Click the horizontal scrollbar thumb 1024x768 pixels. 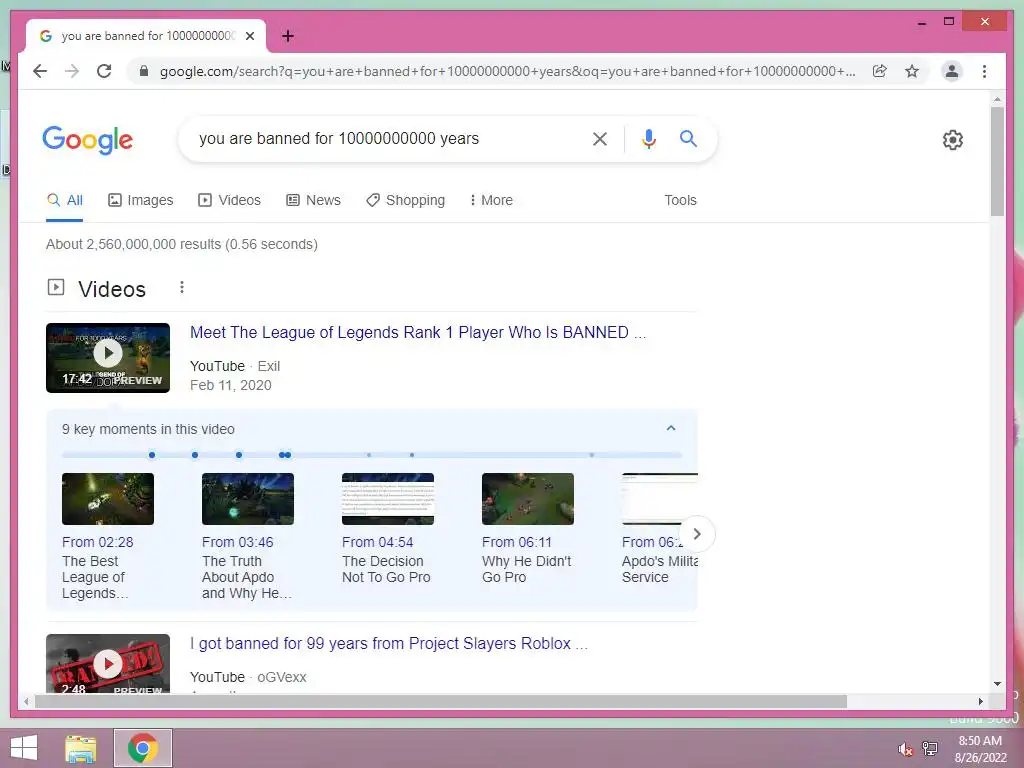(x=441, y=701)
